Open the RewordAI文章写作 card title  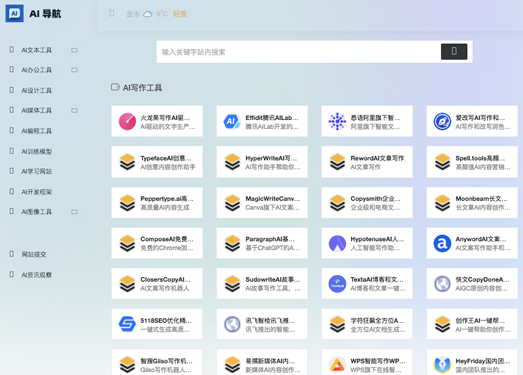[x=377, y=158]
